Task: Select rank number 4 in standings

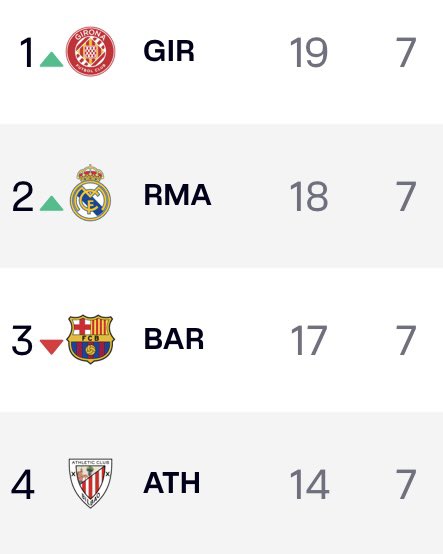Action: pyautogui.click(x=23, y=484)
